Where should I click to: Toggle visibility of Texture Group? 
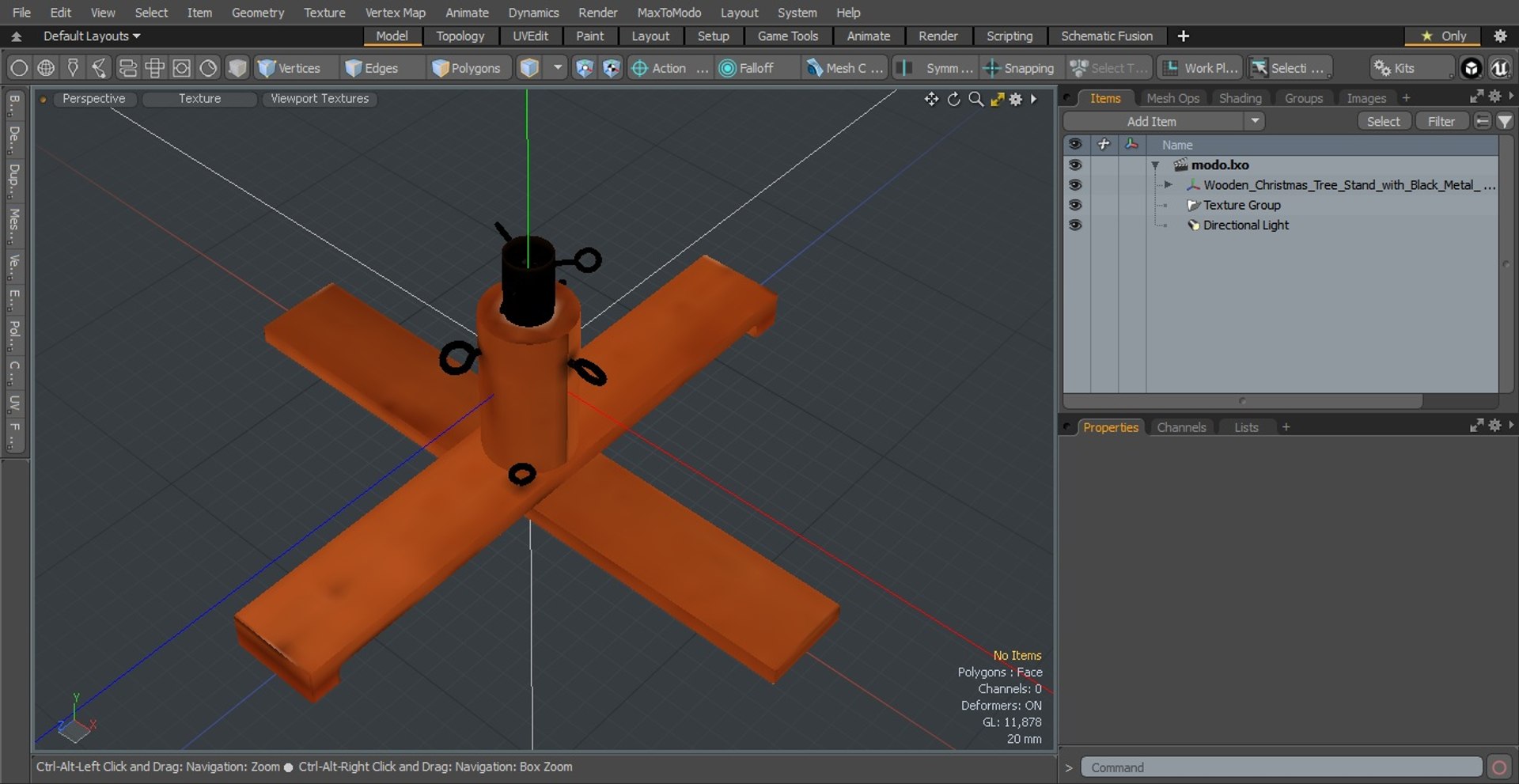tap(1074, 204)
